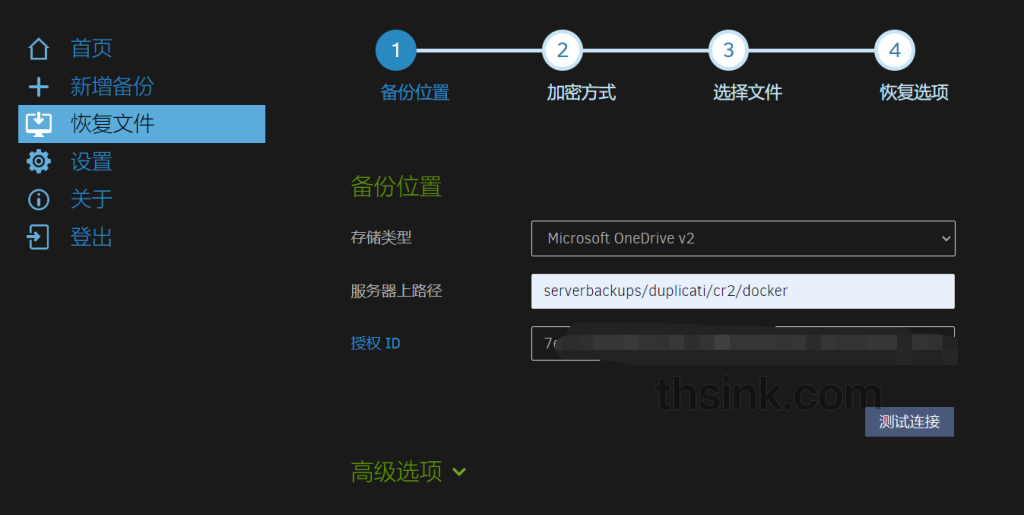Open the 首页 menu item

tap(91, 48)
